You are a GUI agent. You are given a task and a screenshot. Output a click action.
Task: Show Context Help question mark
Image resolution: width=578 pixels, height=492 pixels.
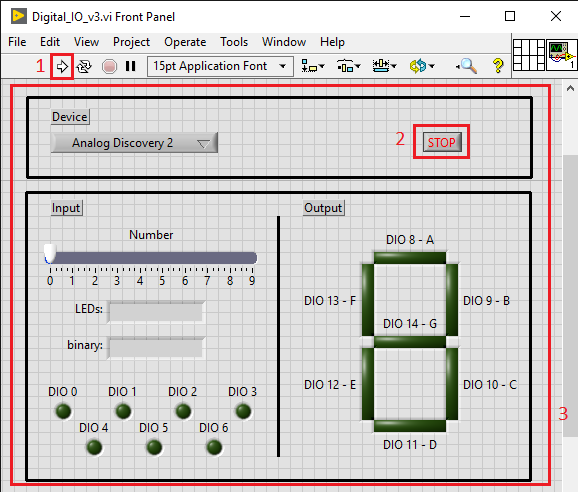coord(498,66)
